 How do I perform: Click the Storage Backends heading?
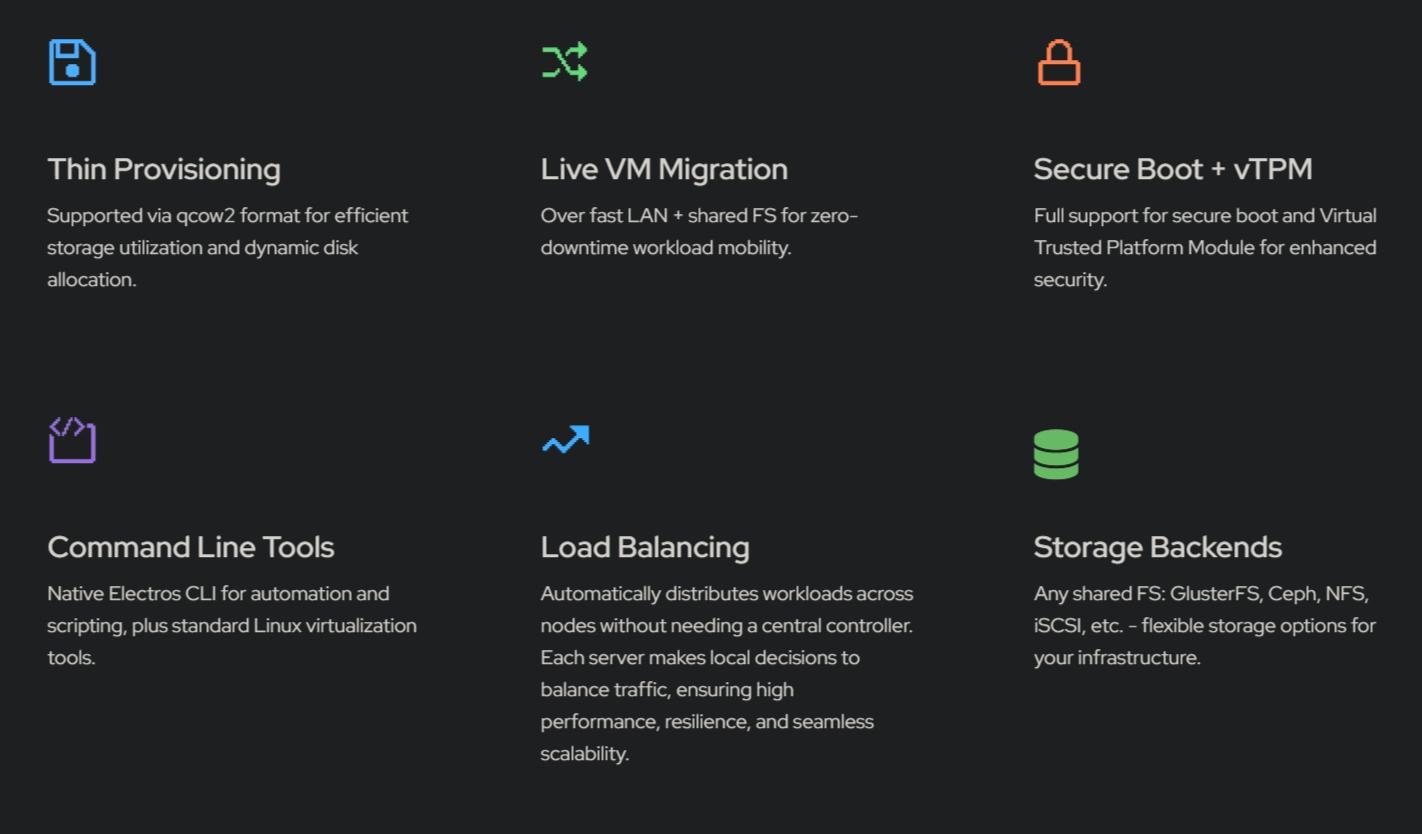[1157, 547]
